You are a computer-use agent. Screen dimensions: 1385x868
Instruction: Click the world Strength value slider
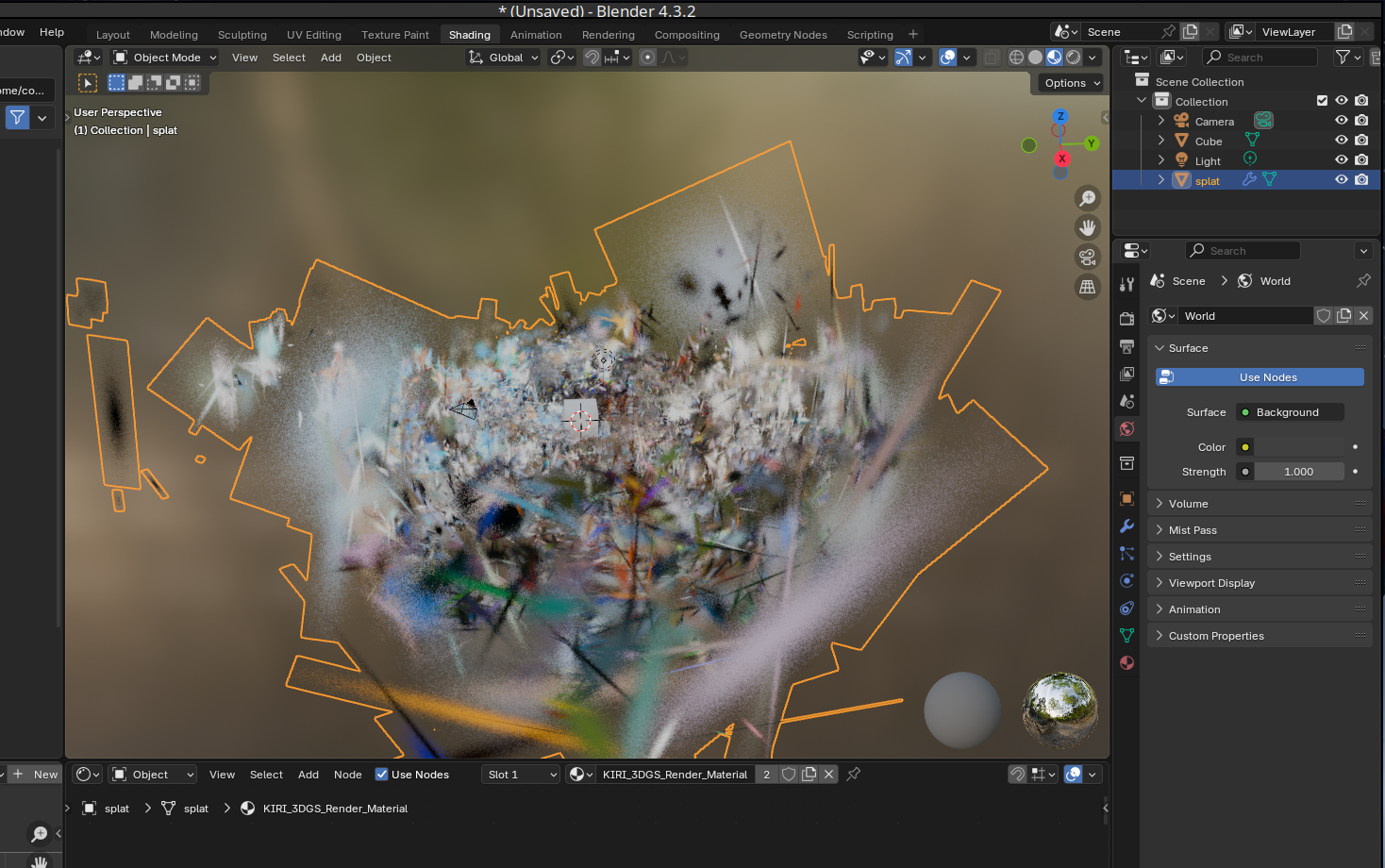point(1298,472)
